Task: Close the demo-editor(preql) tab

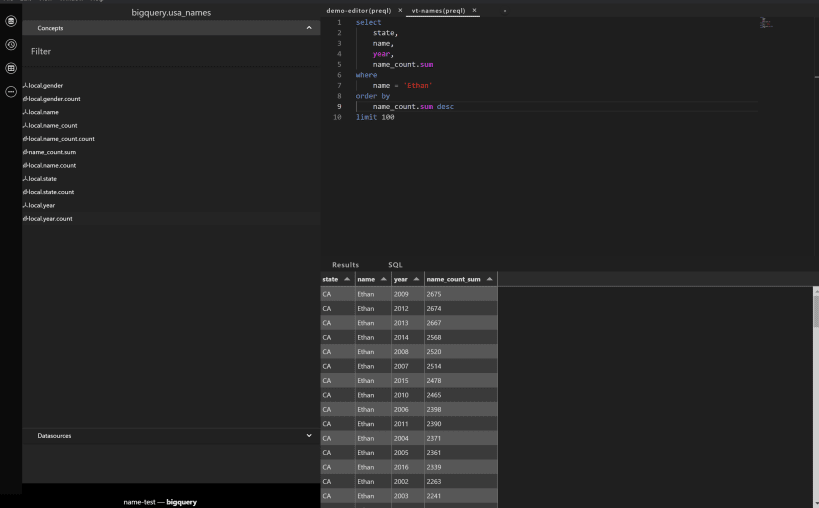Action: click(400, 10)
